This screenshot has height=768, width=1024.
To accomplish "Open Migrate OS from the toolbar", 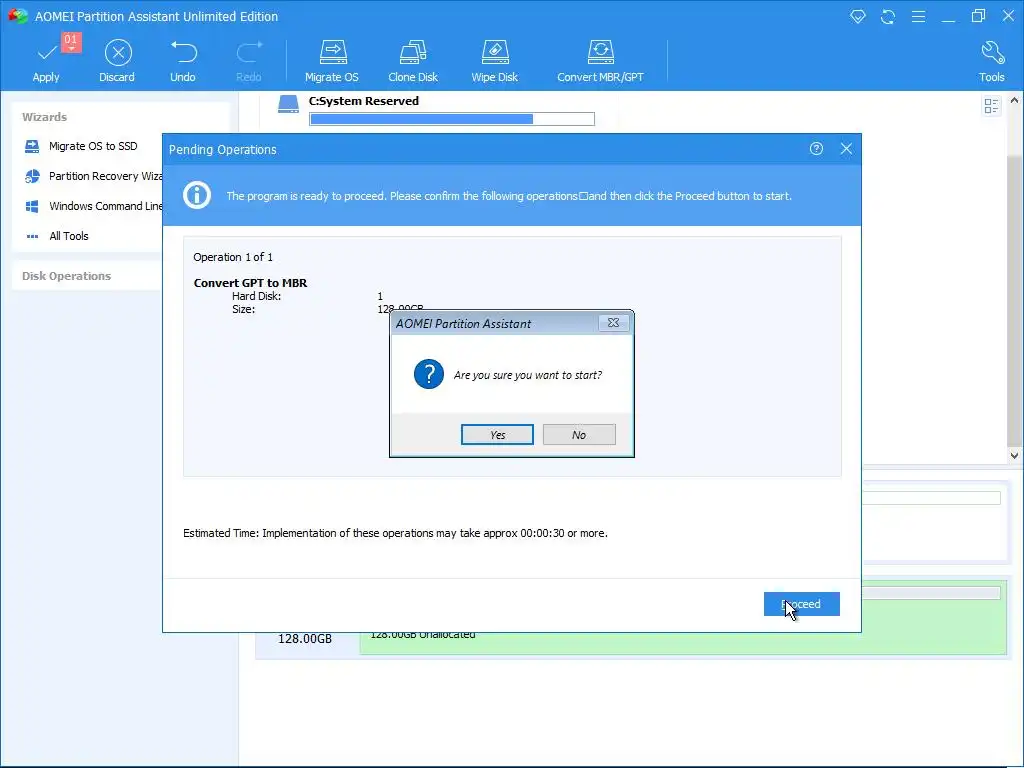I will [x=332, y=61].
